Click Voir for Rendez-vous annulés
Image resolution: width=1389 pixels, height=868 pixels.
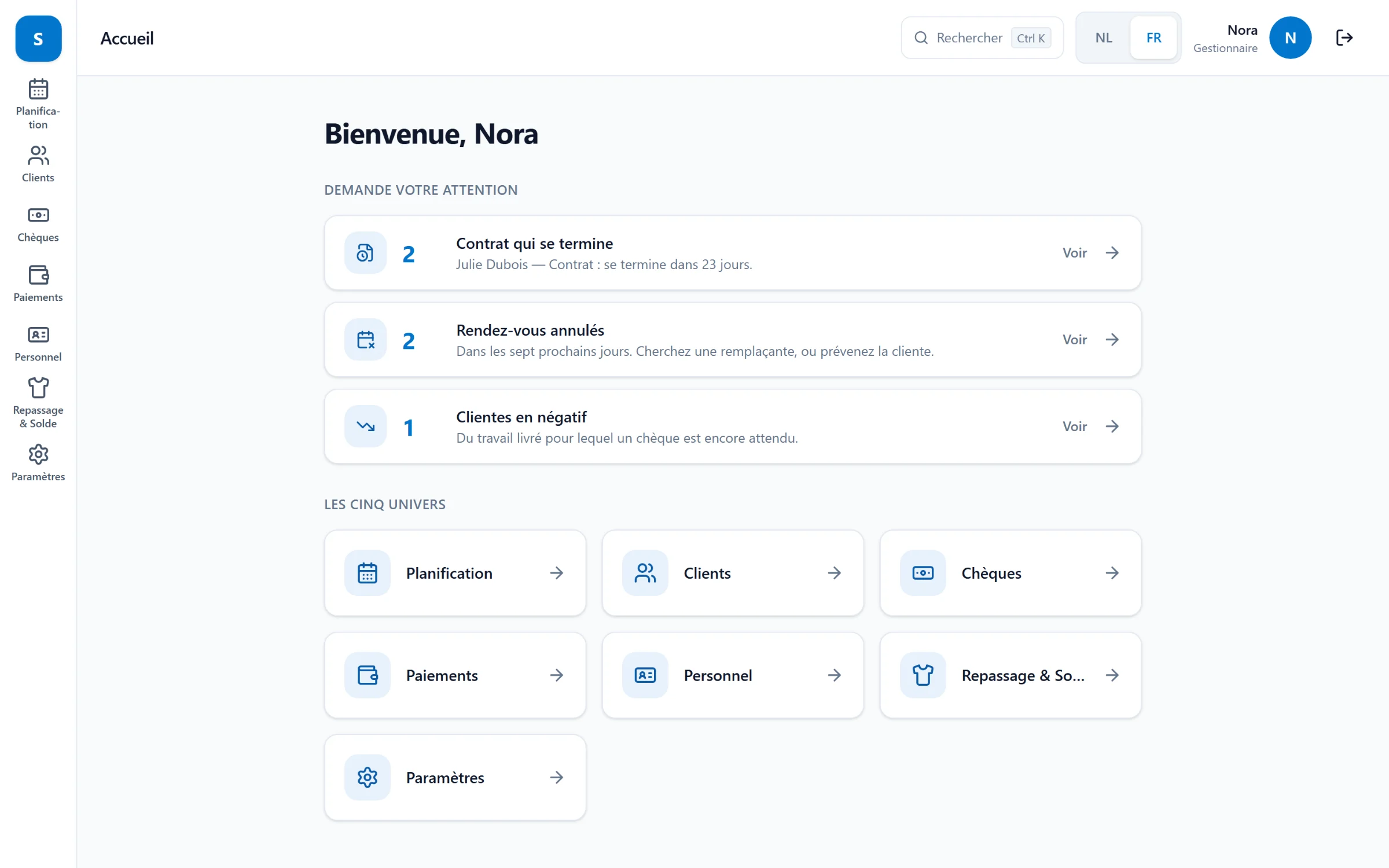point(1090,340)
